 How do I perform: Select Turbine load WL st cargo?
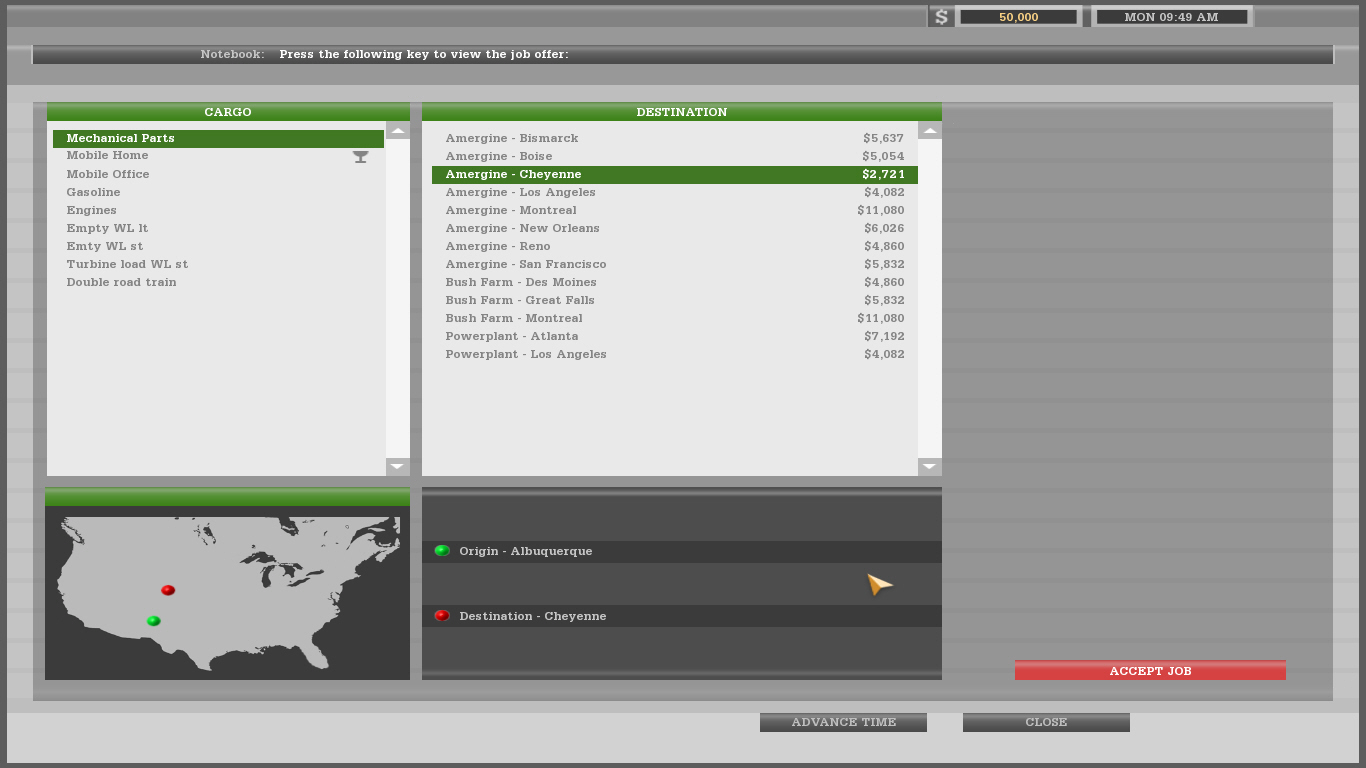tap(127, 264)
